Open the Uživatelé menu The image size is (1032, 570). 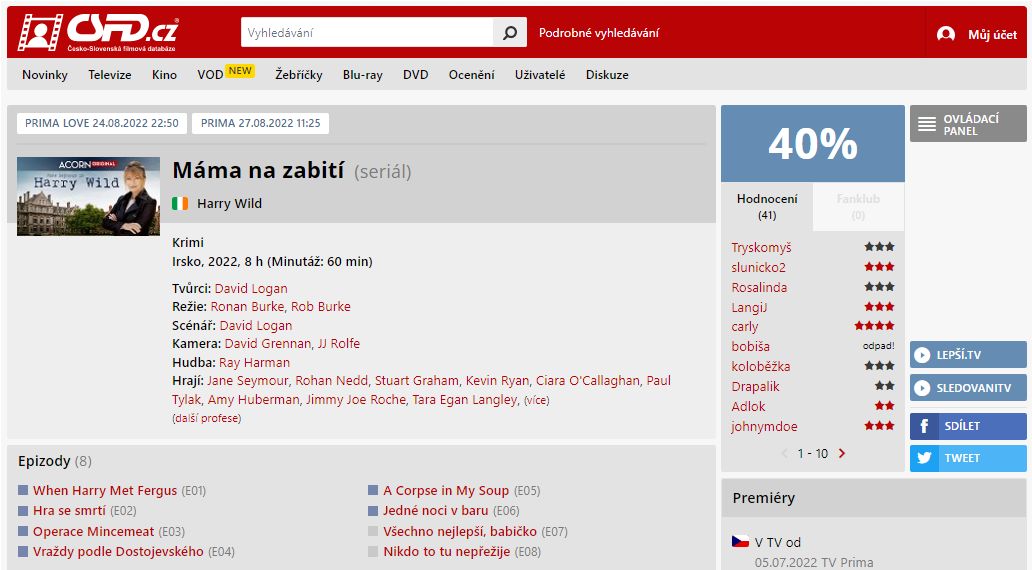point(540,75)
